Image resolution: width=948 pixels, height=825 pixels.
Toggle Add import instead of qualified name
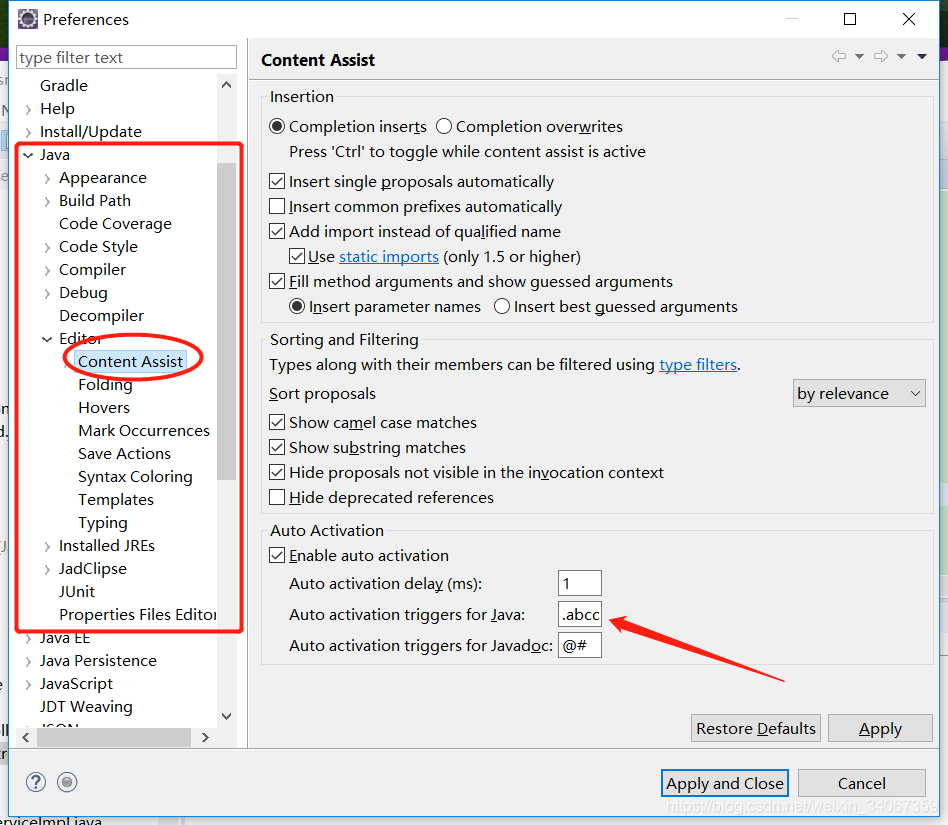[x=277, y=231]
